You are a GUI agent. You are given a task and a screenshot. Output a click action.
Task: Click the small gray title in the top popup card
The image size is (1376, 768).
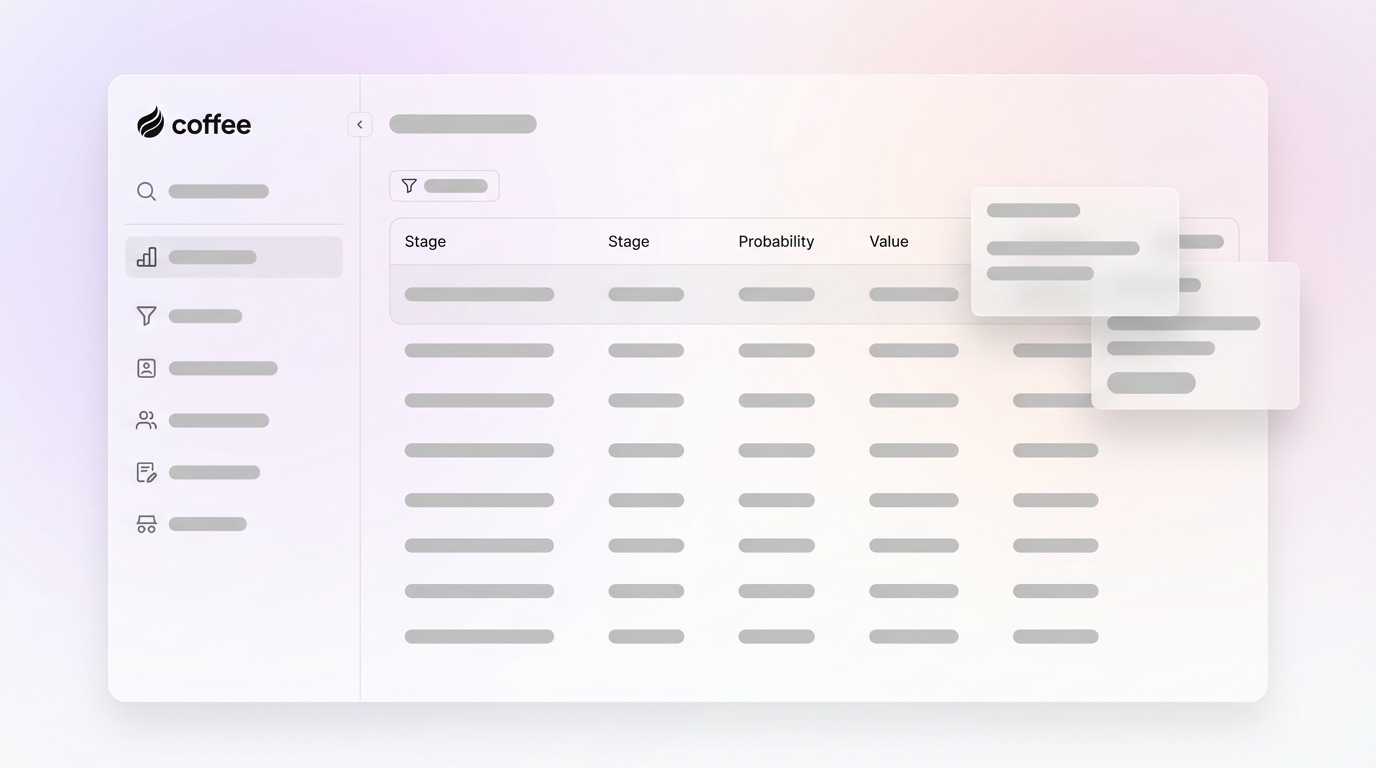(x=1032, y=210)
